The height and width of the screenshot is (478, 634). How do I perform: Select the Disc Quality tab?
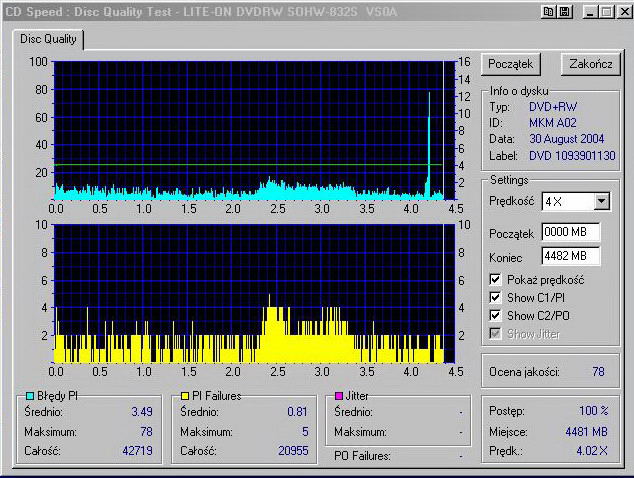[48, 38]
